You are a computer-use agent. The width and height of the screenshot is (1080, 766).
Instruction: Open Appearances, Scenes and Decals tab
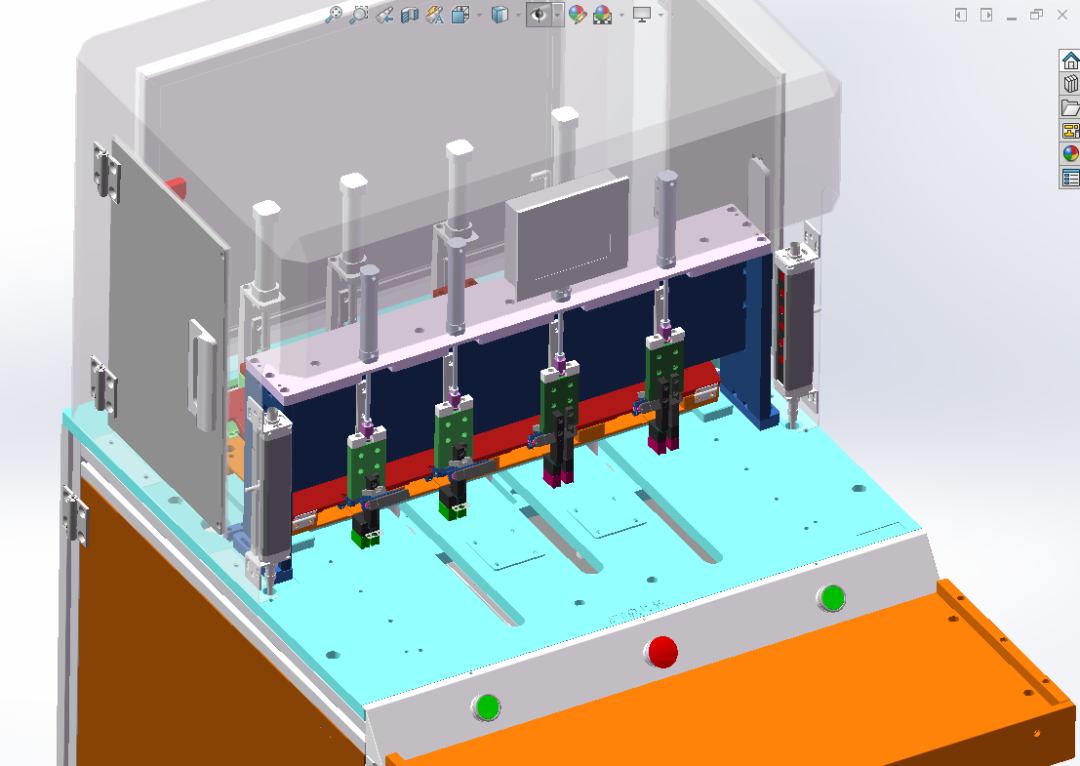pyautogui.click(x=1070, y=154)
